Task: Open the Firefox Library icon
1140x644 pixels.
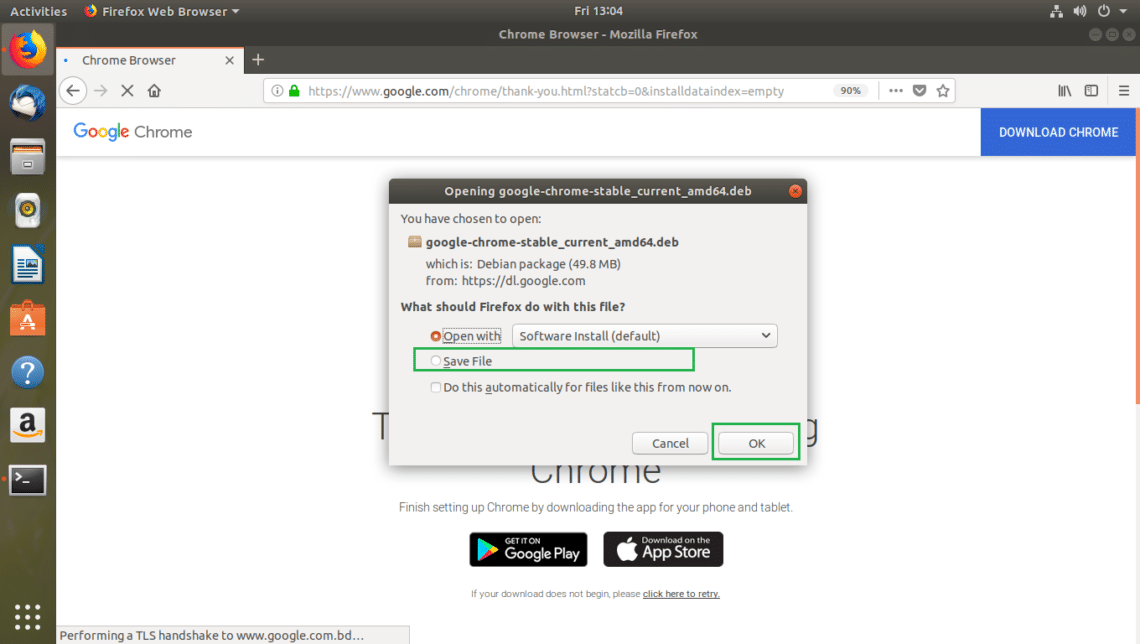Action: [1064, 91]
